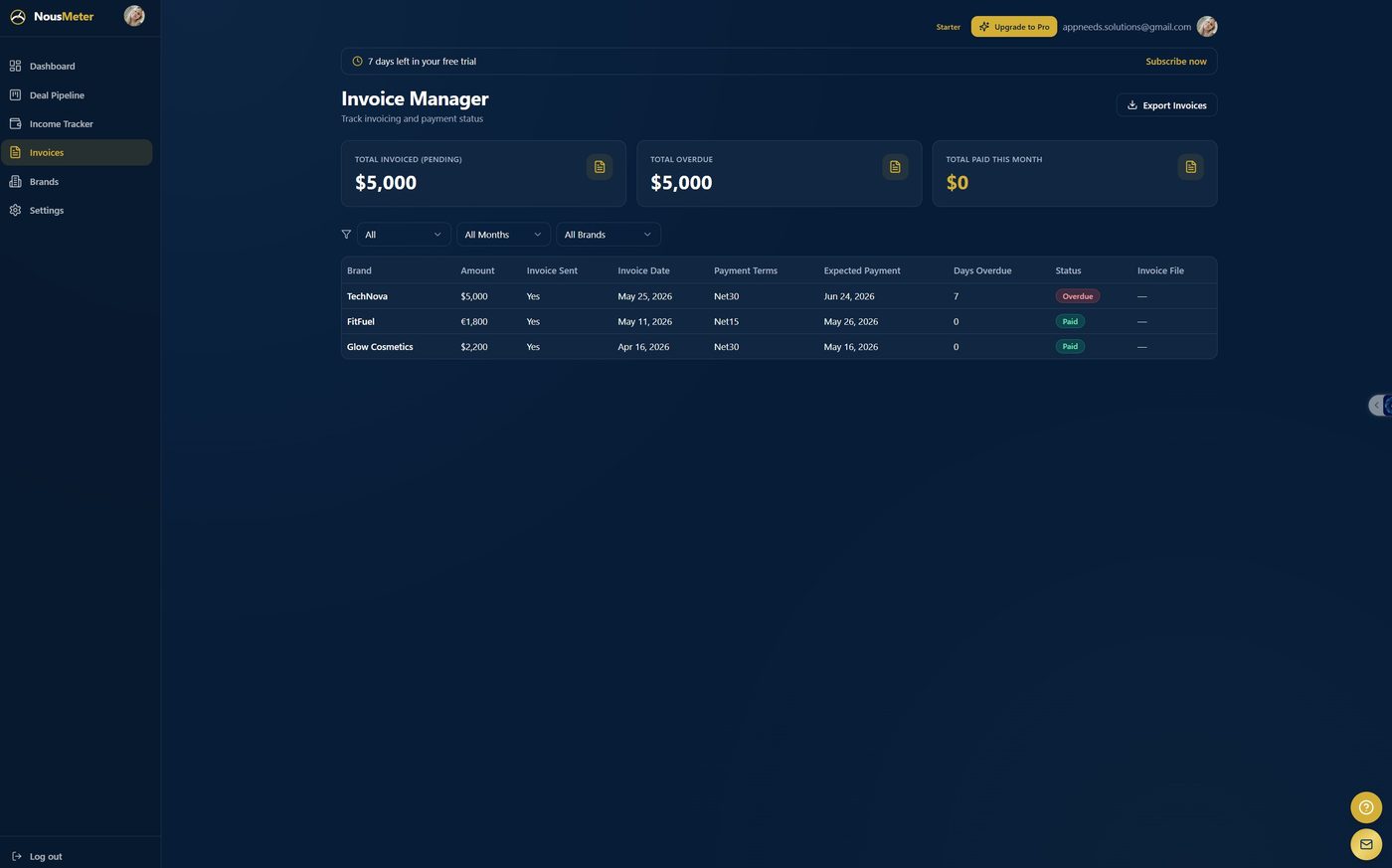Click the download icon on Export Invoices

tap(1131, 104)
